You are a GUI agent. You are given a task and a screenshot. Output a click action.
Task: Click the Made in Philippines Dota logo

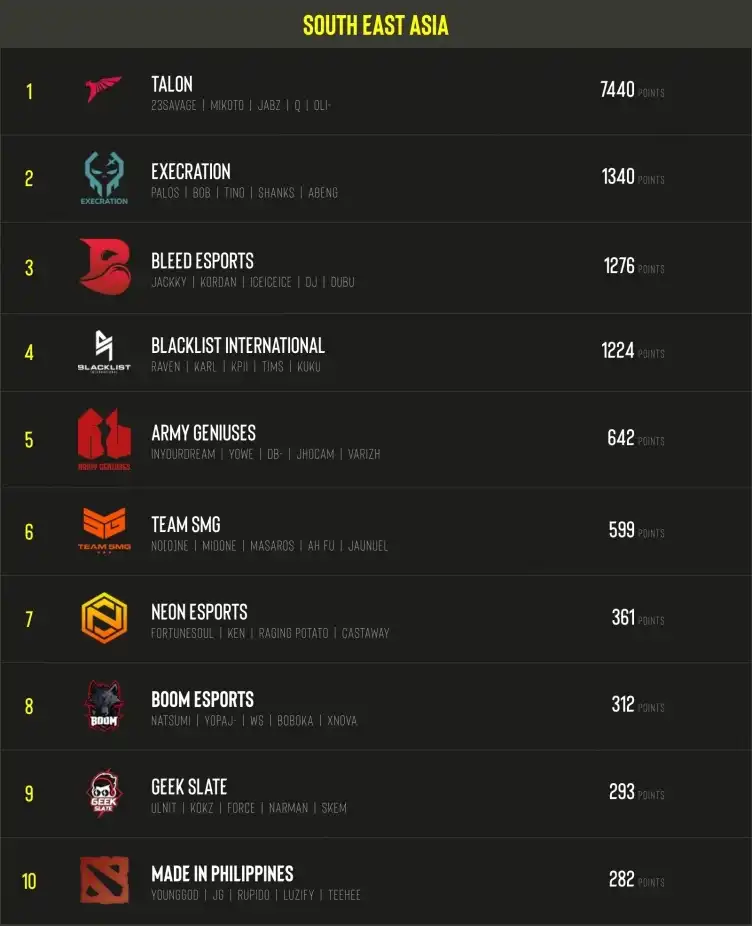(x=104, y=880)
